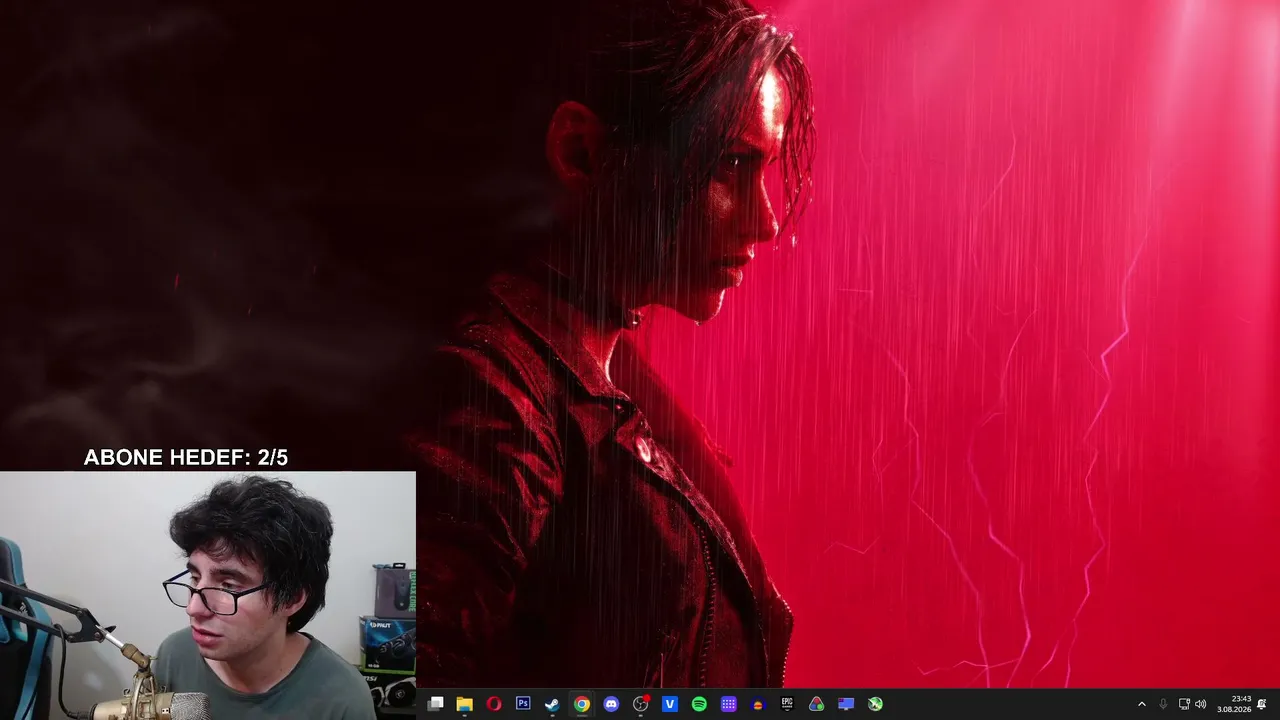Open the blue V app icon
This screenshot has width=1280, height=720.
tap(670, 704)
